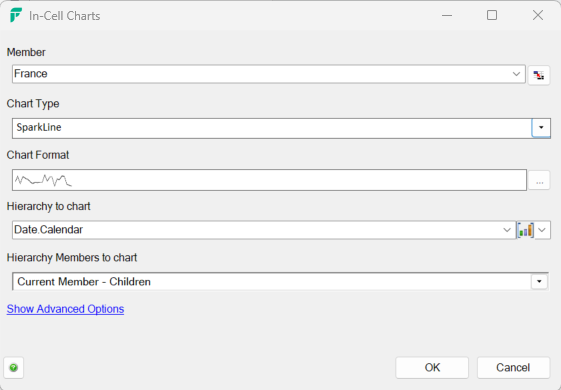561x390 pixels.
Task: Click the SparkLine chart type field
Action: (x=272, y=128)
